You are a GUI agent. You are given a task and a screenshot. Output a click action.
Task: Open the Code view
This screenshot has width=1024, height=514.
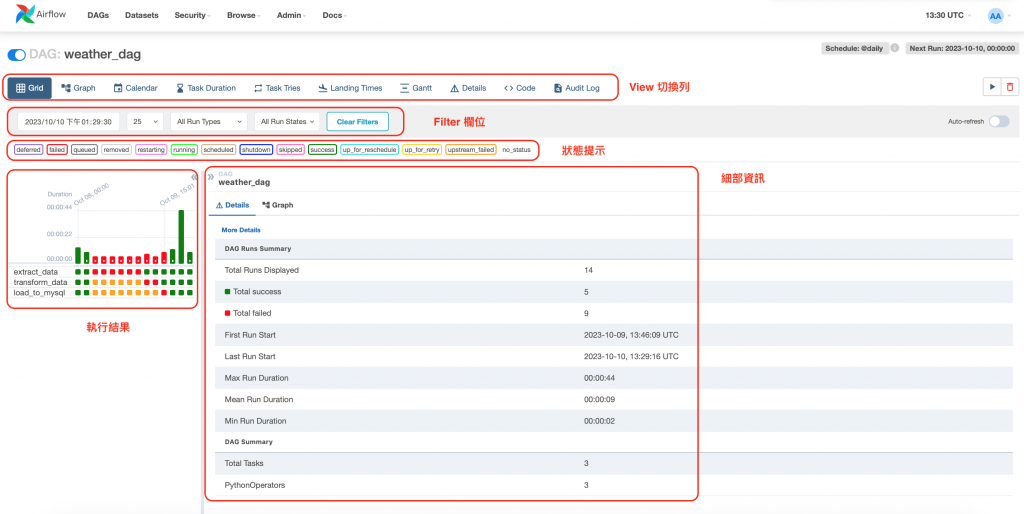coord(520,88)
